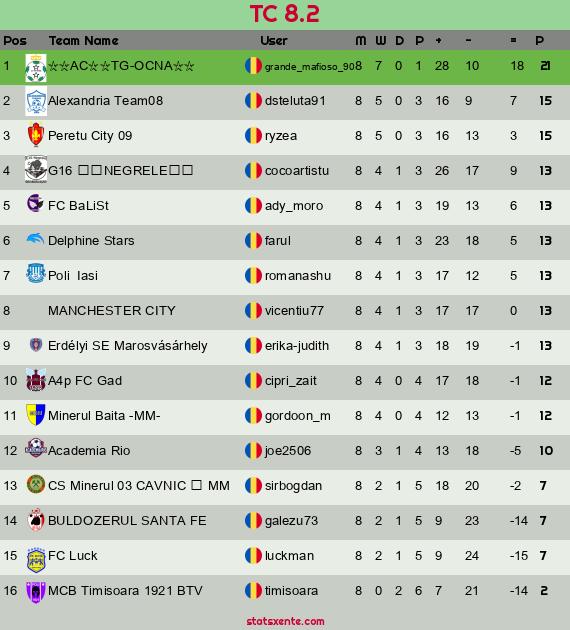Click the TC 8.2 league title

point(285,14)
